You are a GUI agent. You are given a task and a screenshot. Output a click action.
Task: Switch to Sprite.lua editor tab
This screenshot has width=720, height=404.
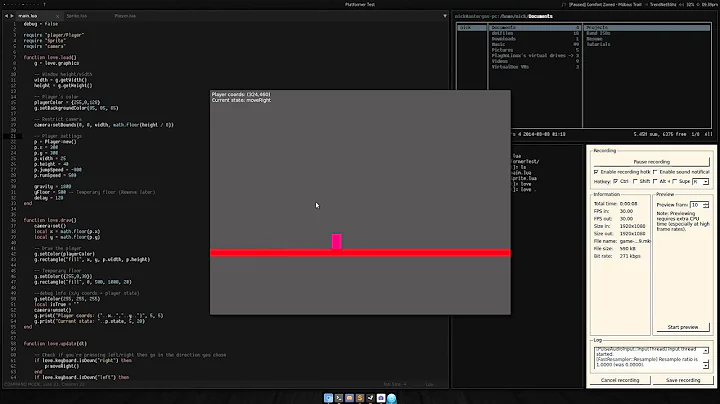(77, 16)
